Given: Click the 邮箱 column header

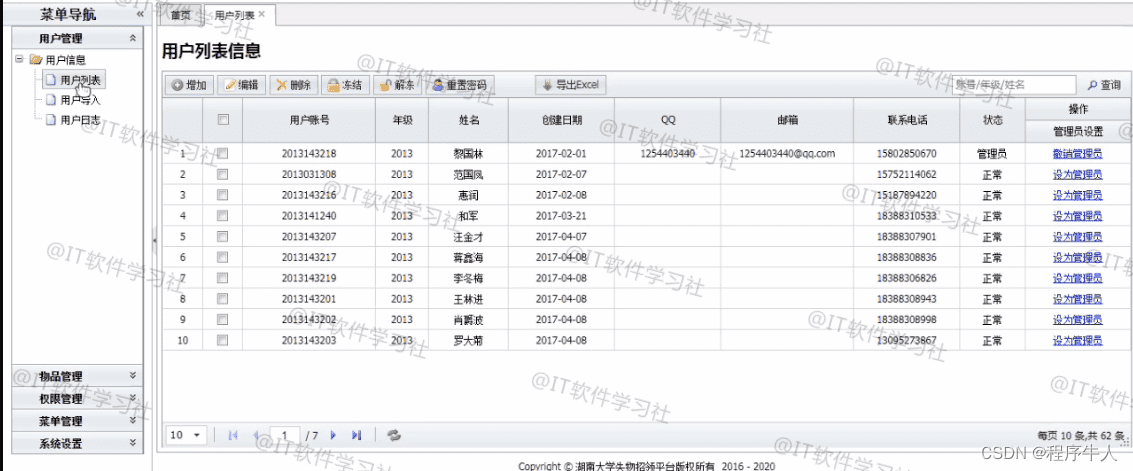Looking at the screenshot, I should click(x=788, y=120).
